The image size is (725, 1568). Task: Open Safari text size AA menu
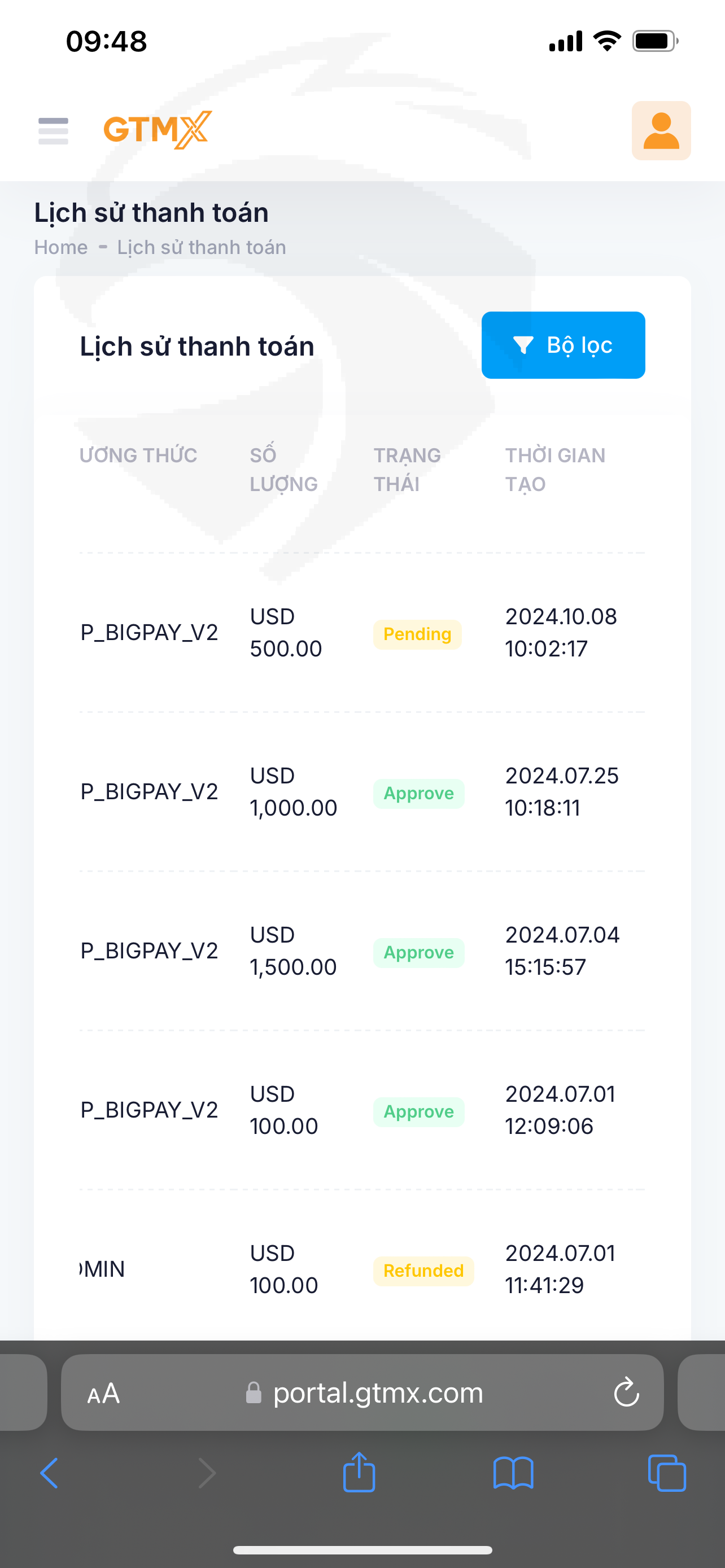tap(103, 1392)
